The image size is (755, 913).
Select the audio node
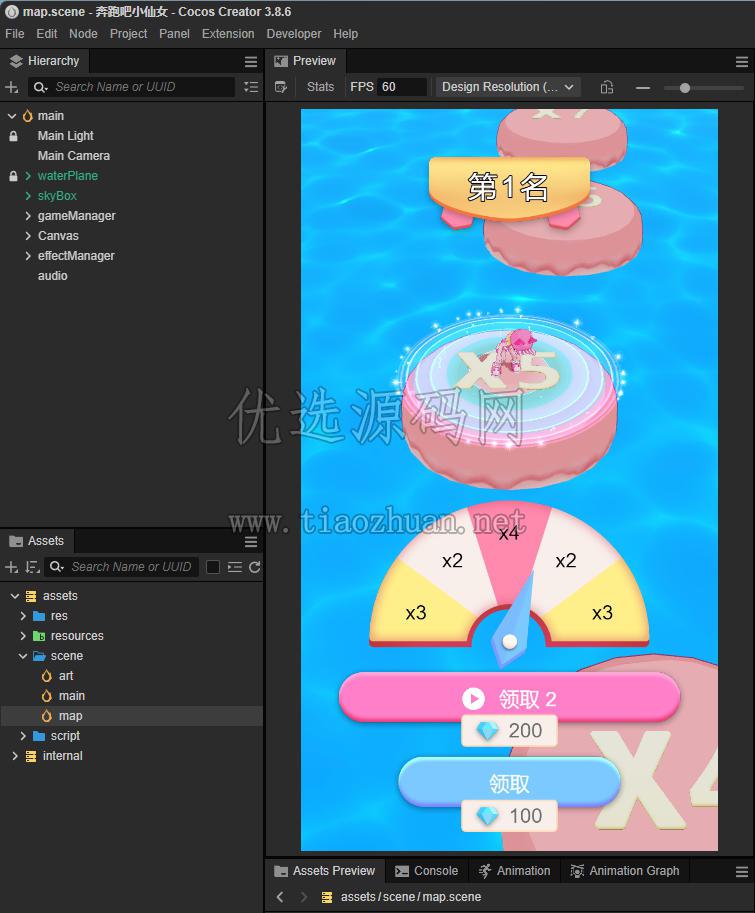point(52,276)
